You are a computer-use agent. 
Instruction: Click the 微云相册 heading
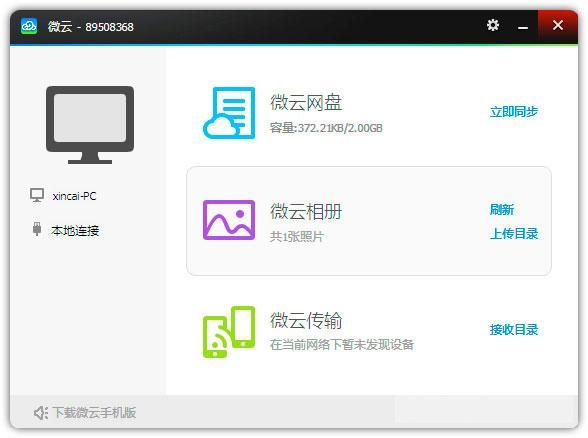306,212
